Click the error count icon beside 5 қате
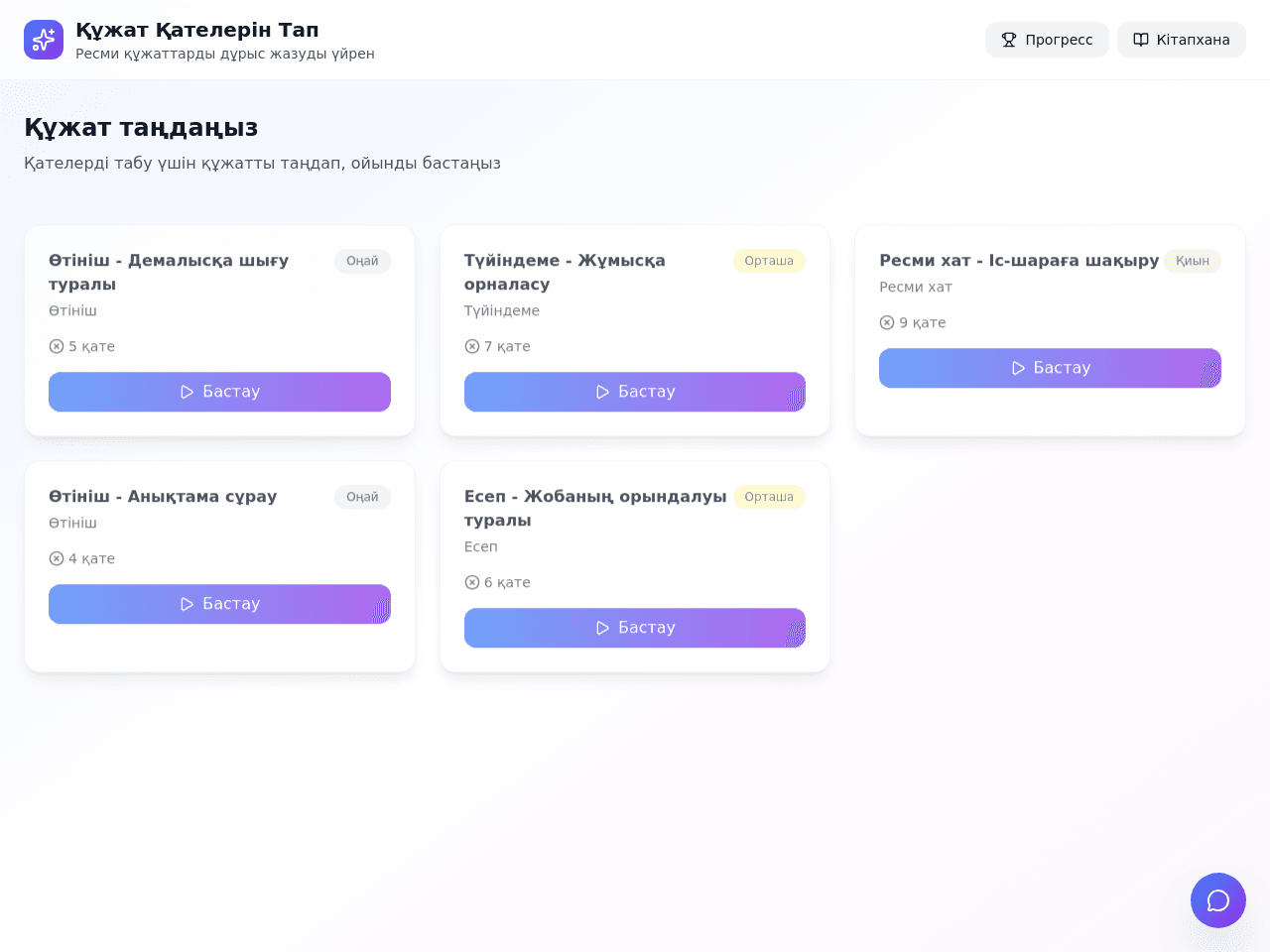The width and height of the screenshot is (1270, 952). [x=57, y=346]
